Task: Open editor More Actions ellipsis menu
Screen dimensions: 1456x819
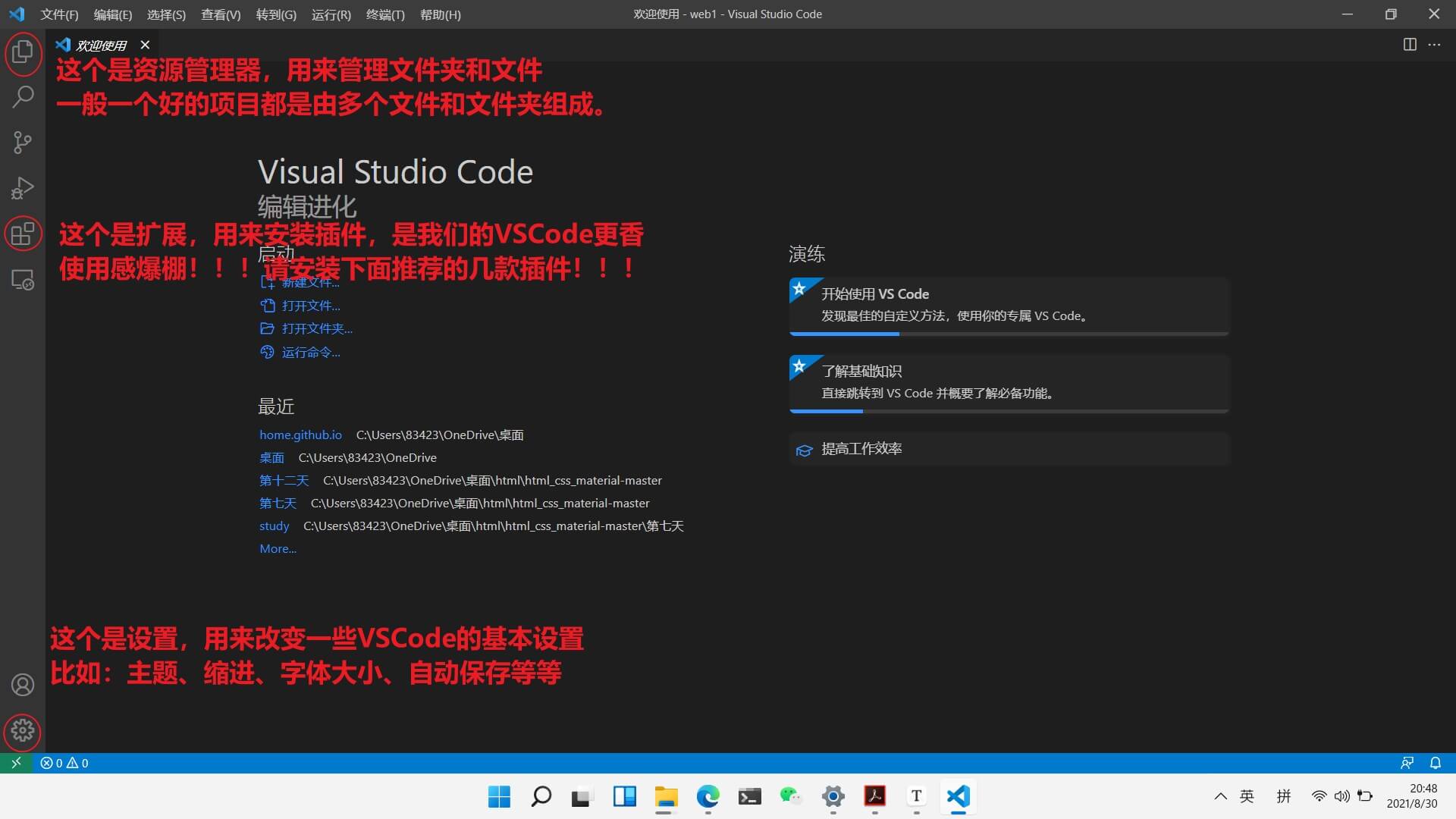Action: pyautogui.click(x=1434, y=45)
